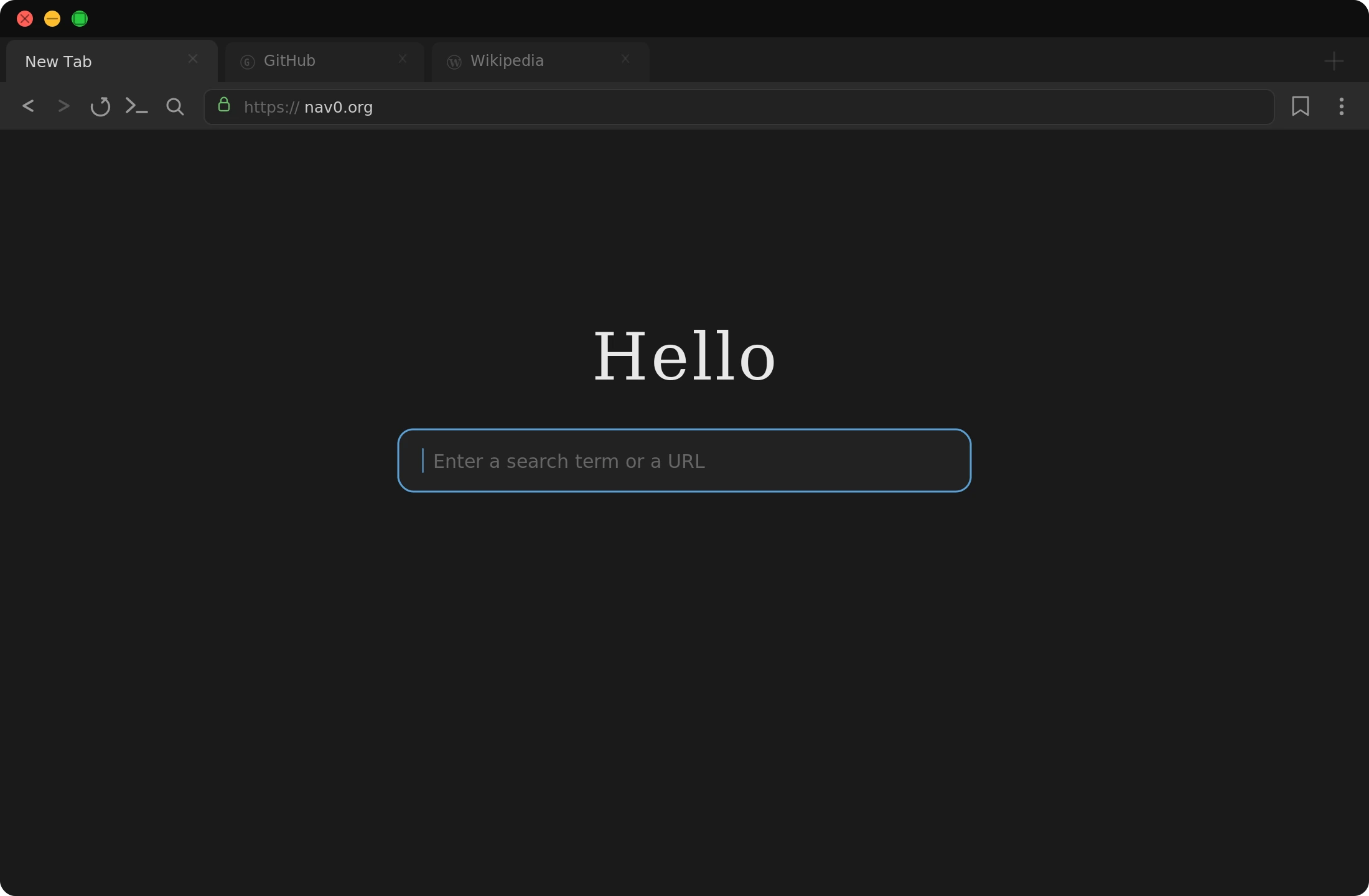Open the search tool in the toolbar
The height and width of the screenshot is (896, 1369).
click(x=175, y=107)
